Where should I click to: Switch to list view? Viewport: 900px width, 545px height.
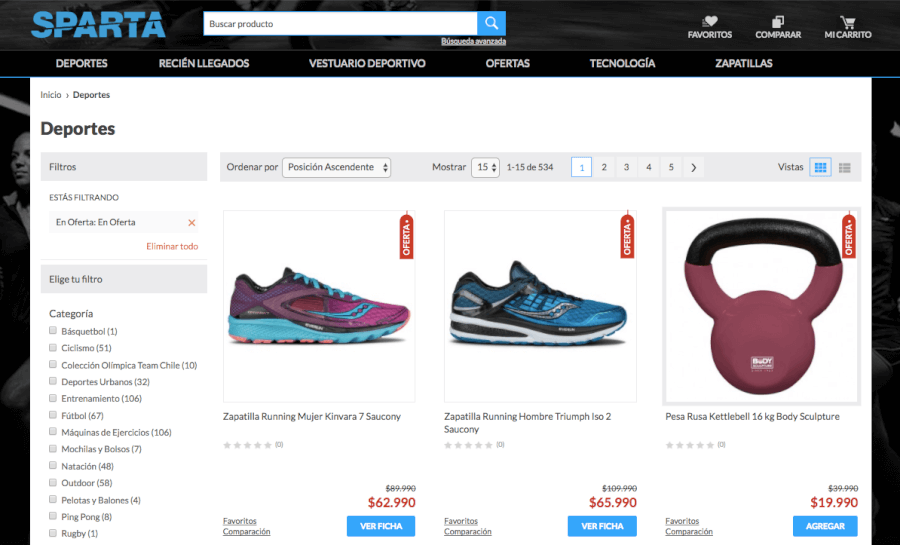click(844, 168)
